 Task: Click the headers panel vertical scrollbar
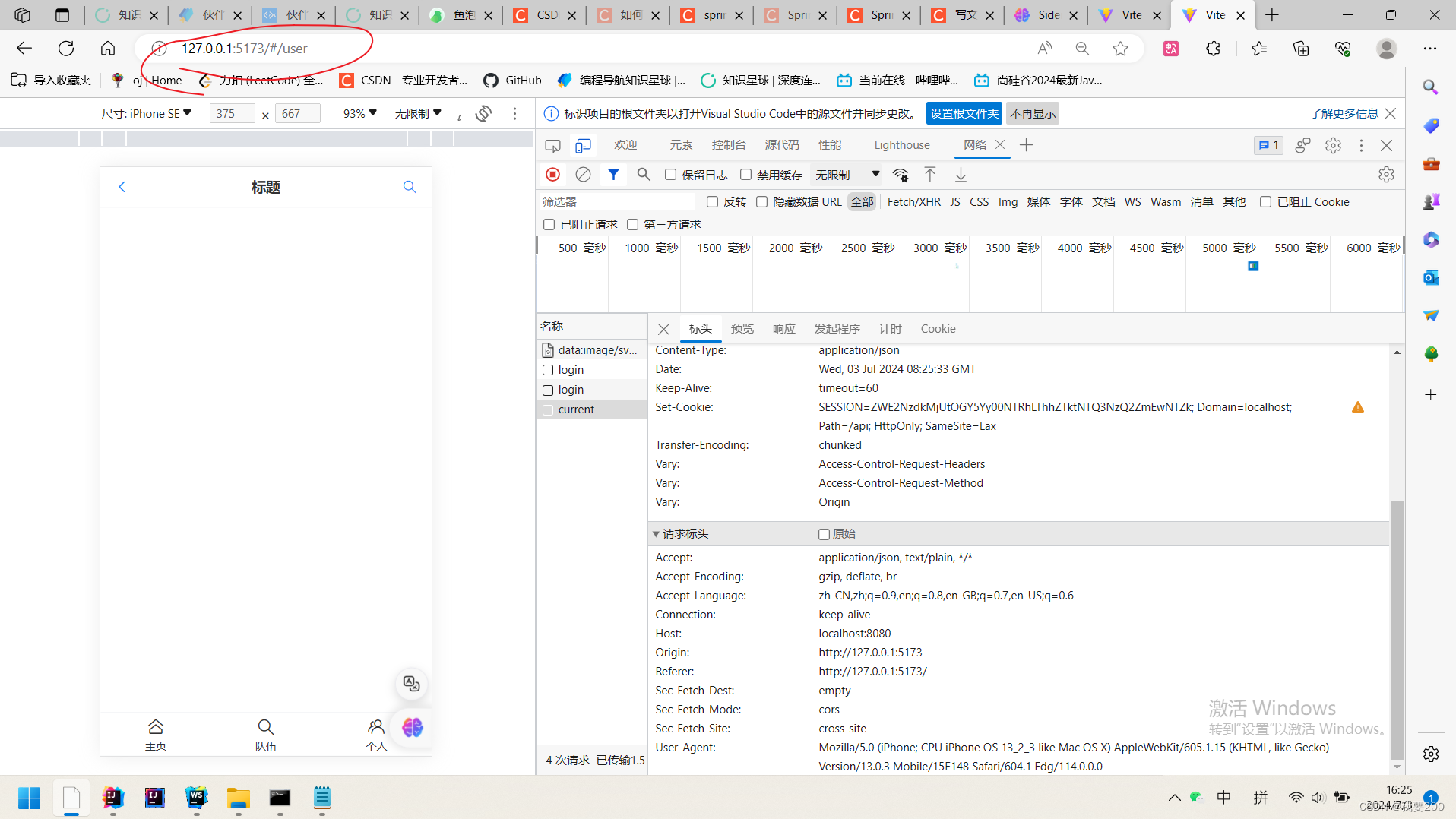tap(1397, 631)
